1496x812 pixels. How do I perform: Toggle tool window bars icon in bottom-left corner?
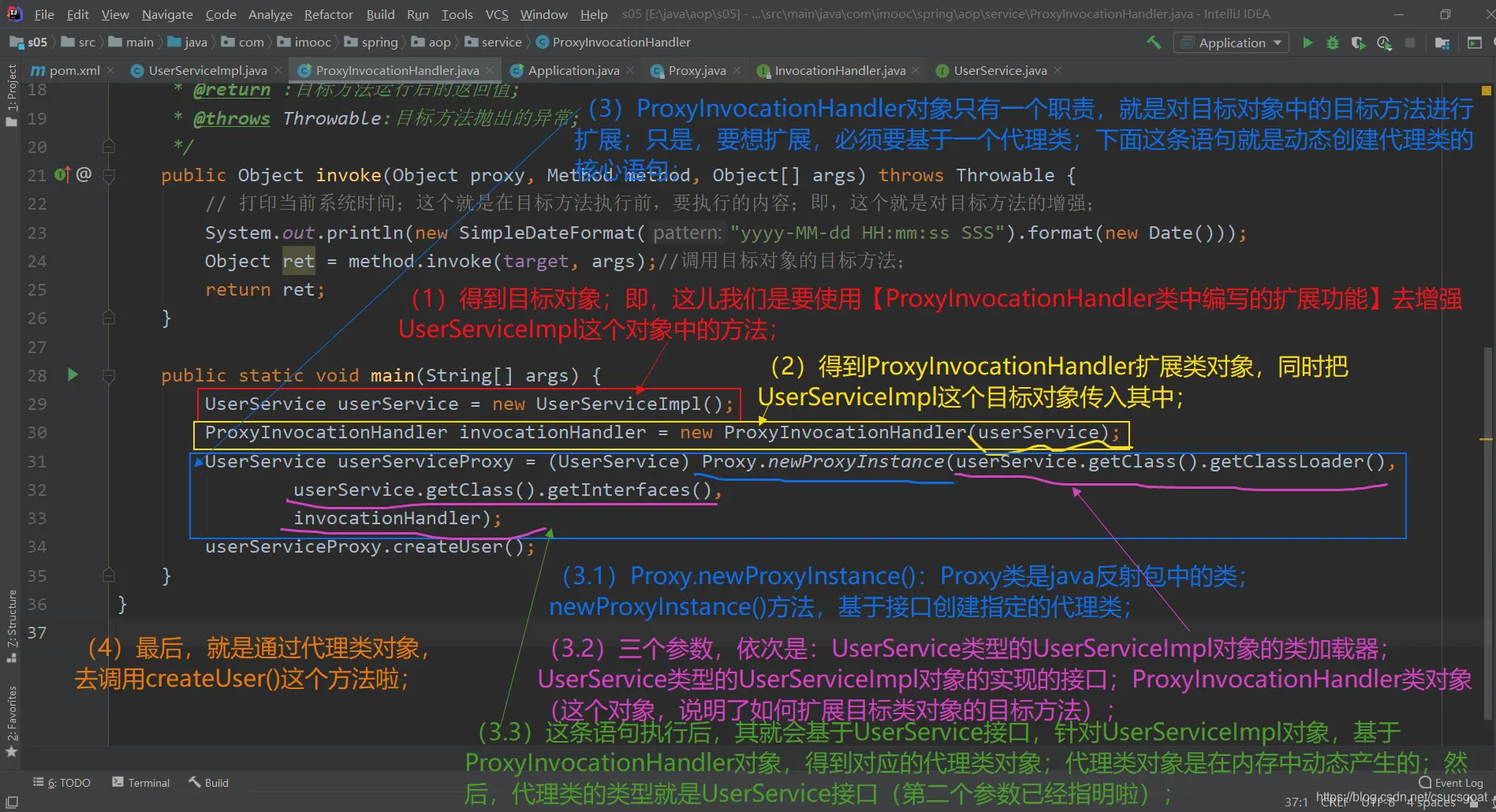point(12,802)
